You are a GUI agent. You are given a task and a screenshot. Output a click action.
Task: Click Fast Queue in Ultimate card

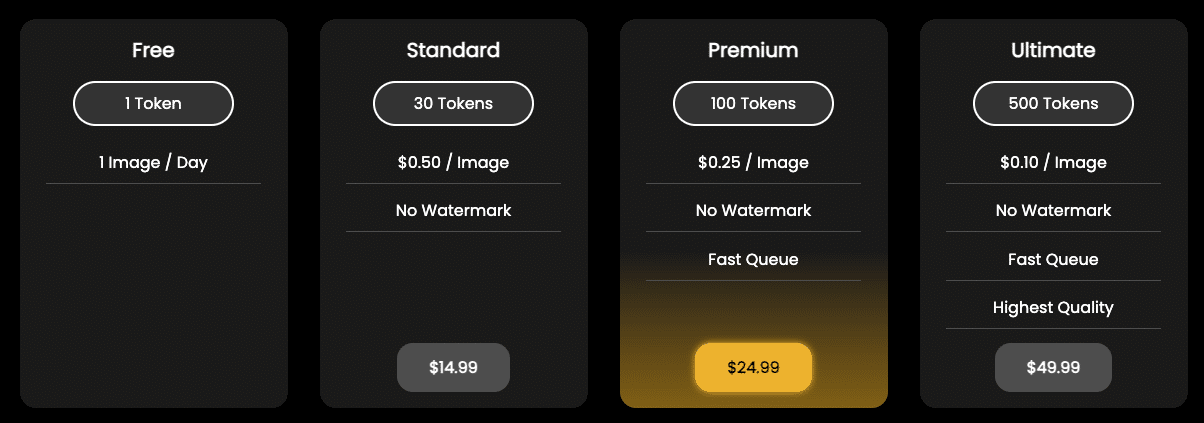(x=1053, y=259)
